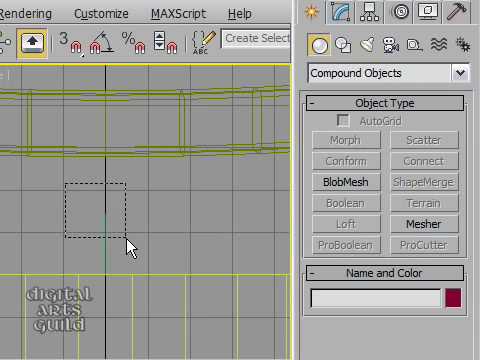Viewport: 480px width, 360px height.
Task: Click the Create Selection Set field
Action: pos(256,39)
